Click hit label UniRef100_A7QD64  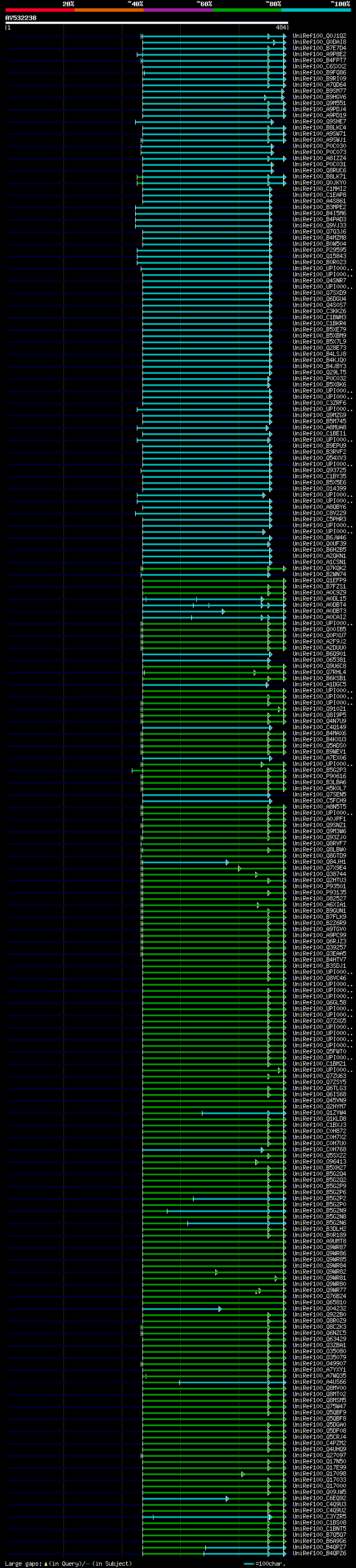coord(319,85)
